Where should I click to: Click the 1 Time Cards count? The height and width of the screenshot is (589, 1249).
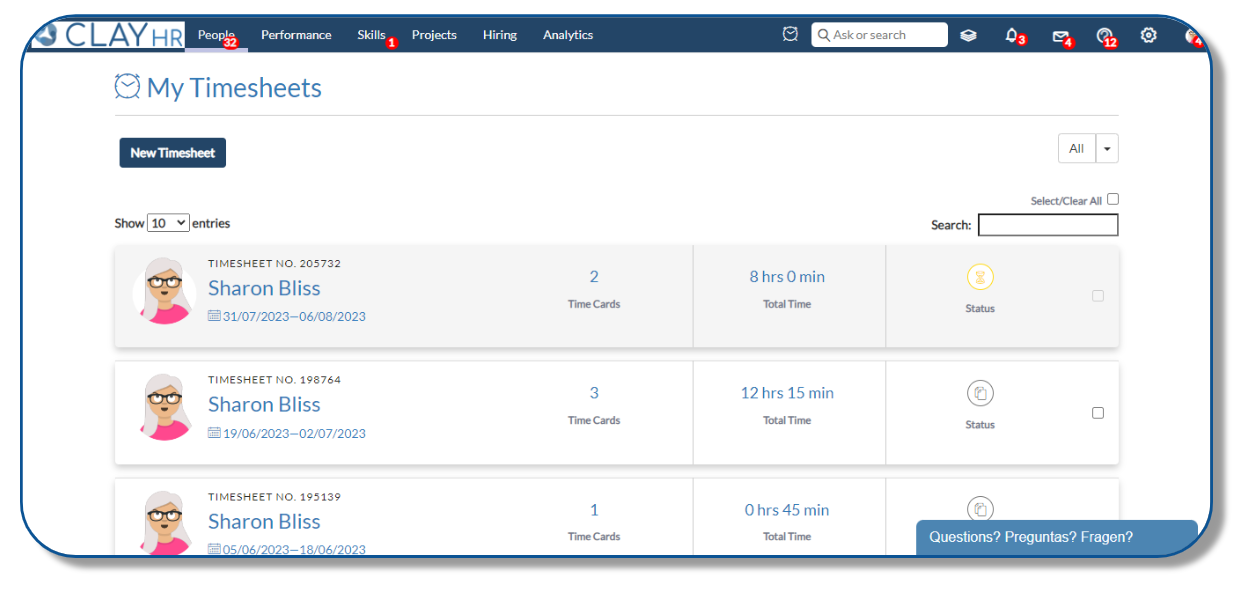pos(594,510)
